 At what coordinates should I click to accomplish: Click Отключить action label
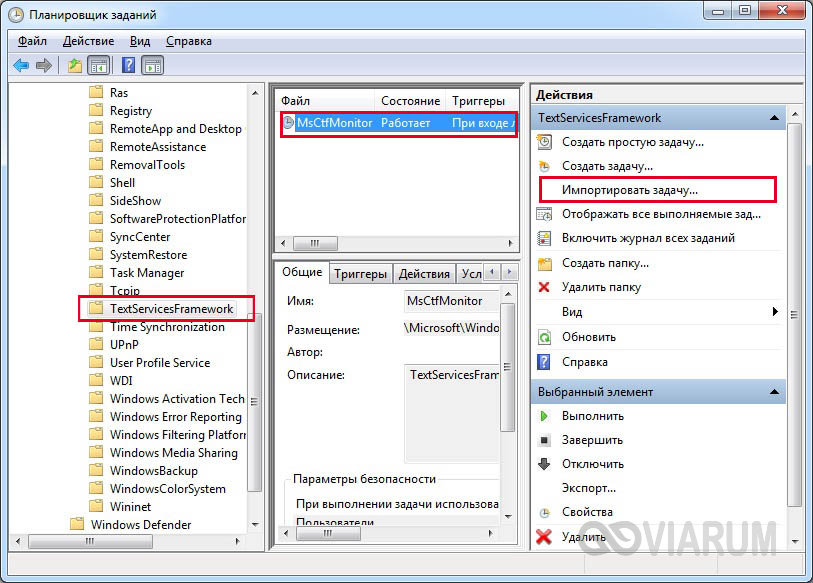[x=593, y=464]
